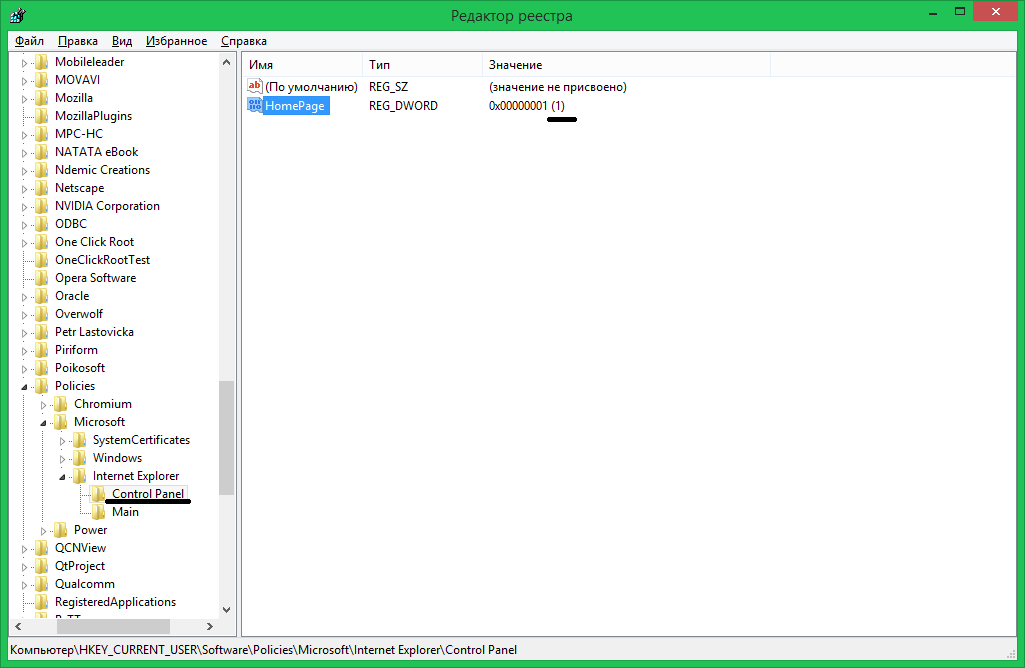Collapse the Internet Explorer key
Screen dimensions: 1025x668
point(63,477)
